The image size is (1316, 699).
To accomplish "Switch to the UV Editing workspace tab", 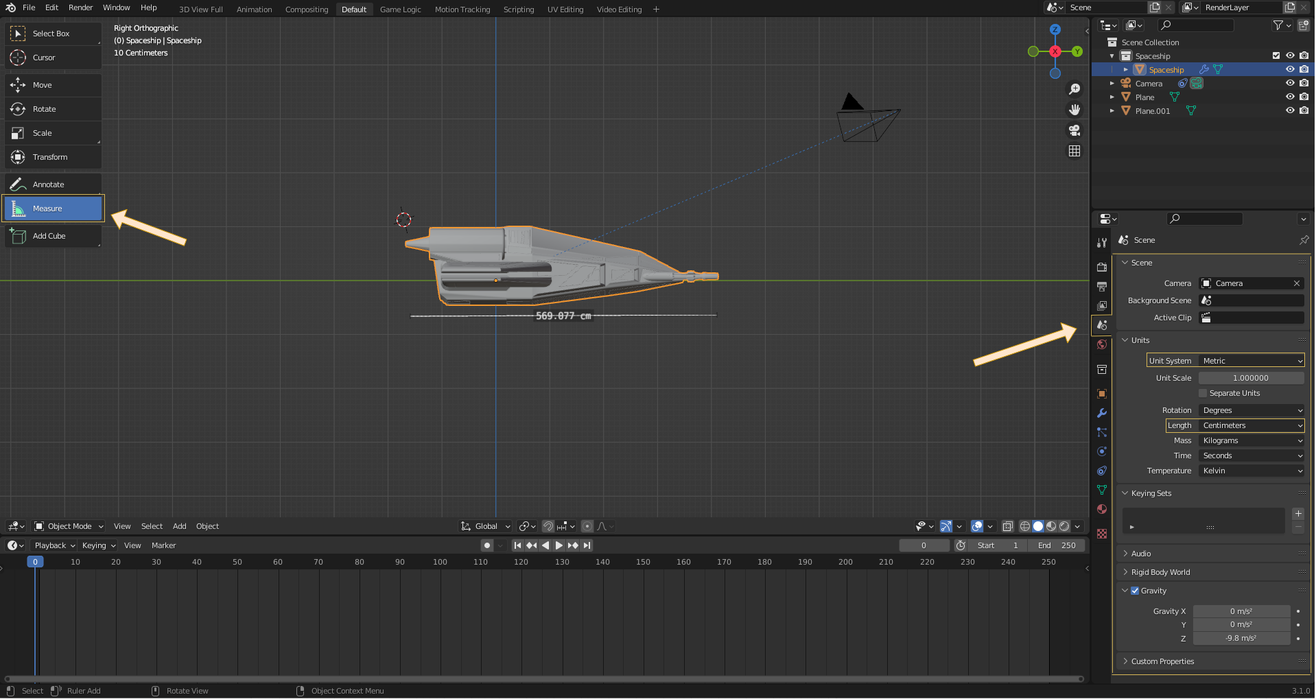I will (x=565, y=9).
